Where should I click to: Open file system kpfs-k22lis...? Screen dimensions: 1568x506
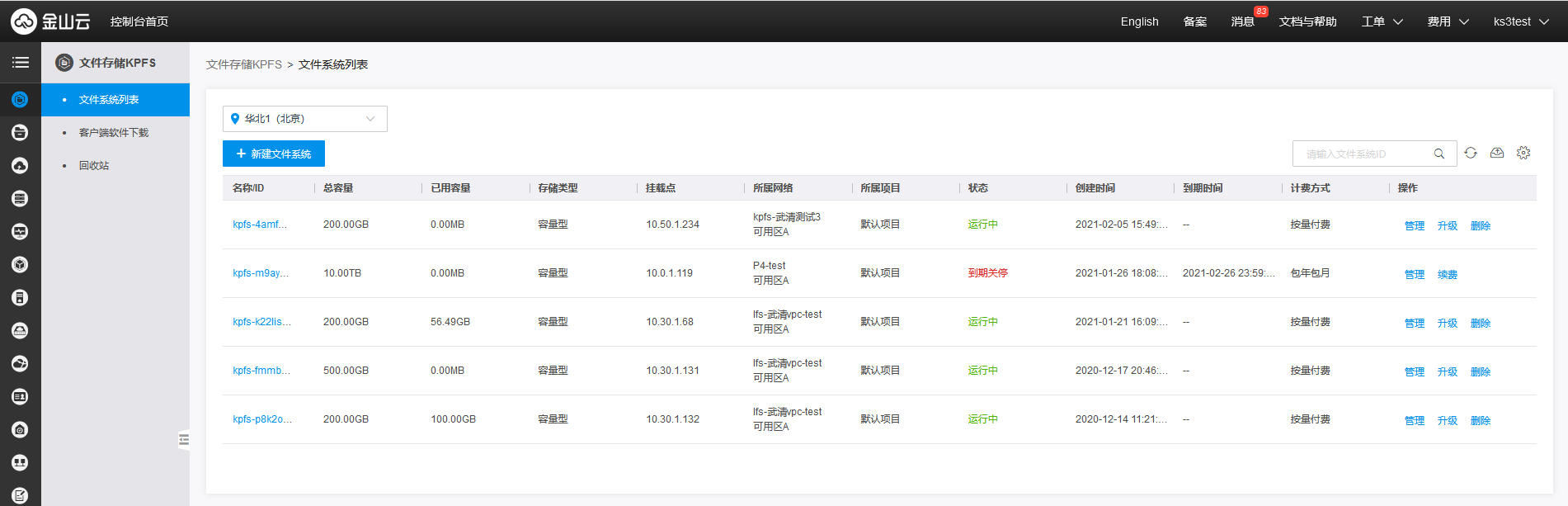262,322
